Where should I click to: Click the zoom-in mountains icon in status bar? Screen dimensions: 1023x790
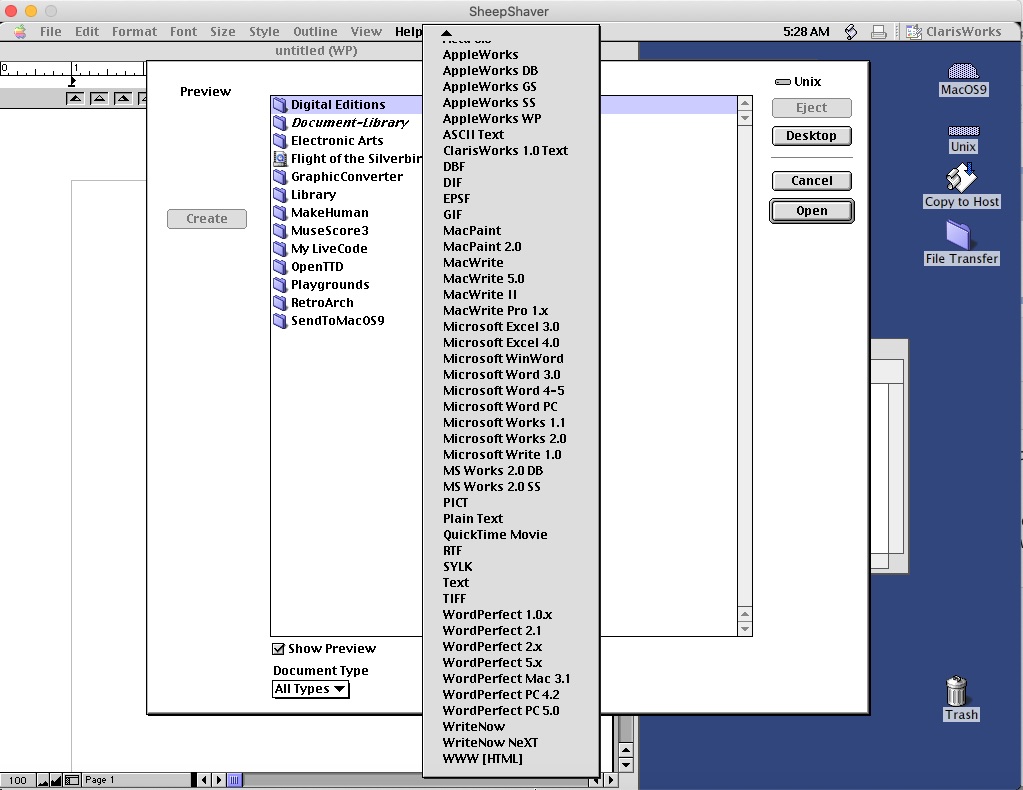coord(55,780)
